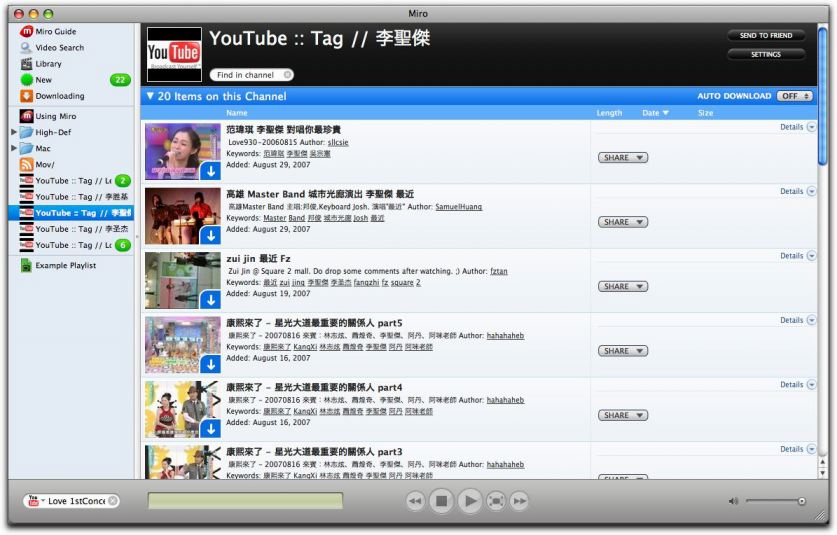837x535 pixels.
Task: Select the Mov/ RSS feed
Action: 44,164
